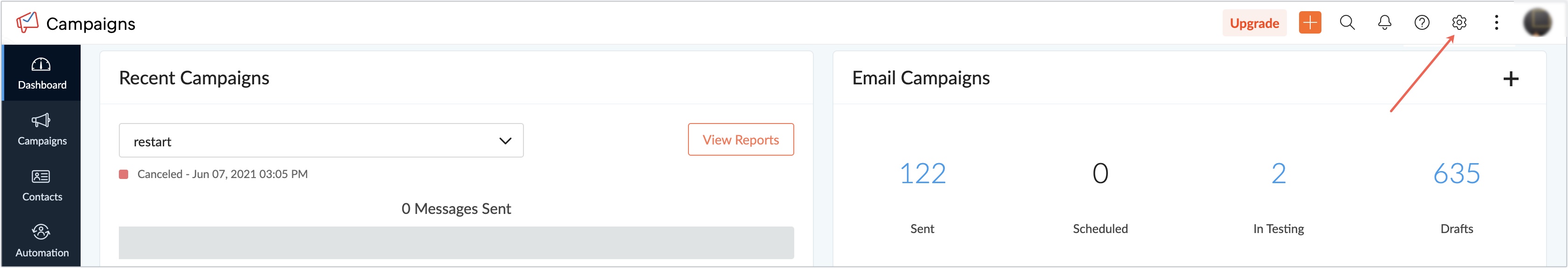Image resolution: width=1568 pixels, height=268 pixels.
Task: Open the vertical three-dot more menu
Action: click(x=1496, y=22)
